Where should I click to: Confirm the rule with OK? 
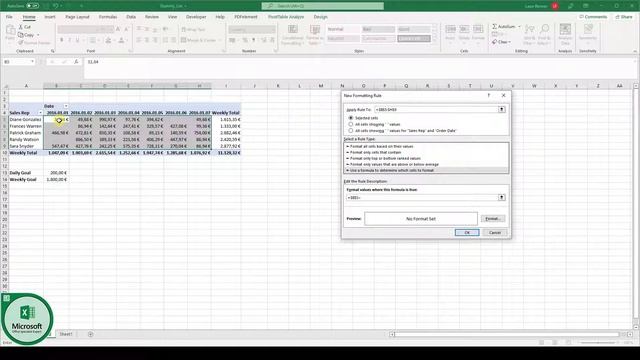[x=467, y=233]
